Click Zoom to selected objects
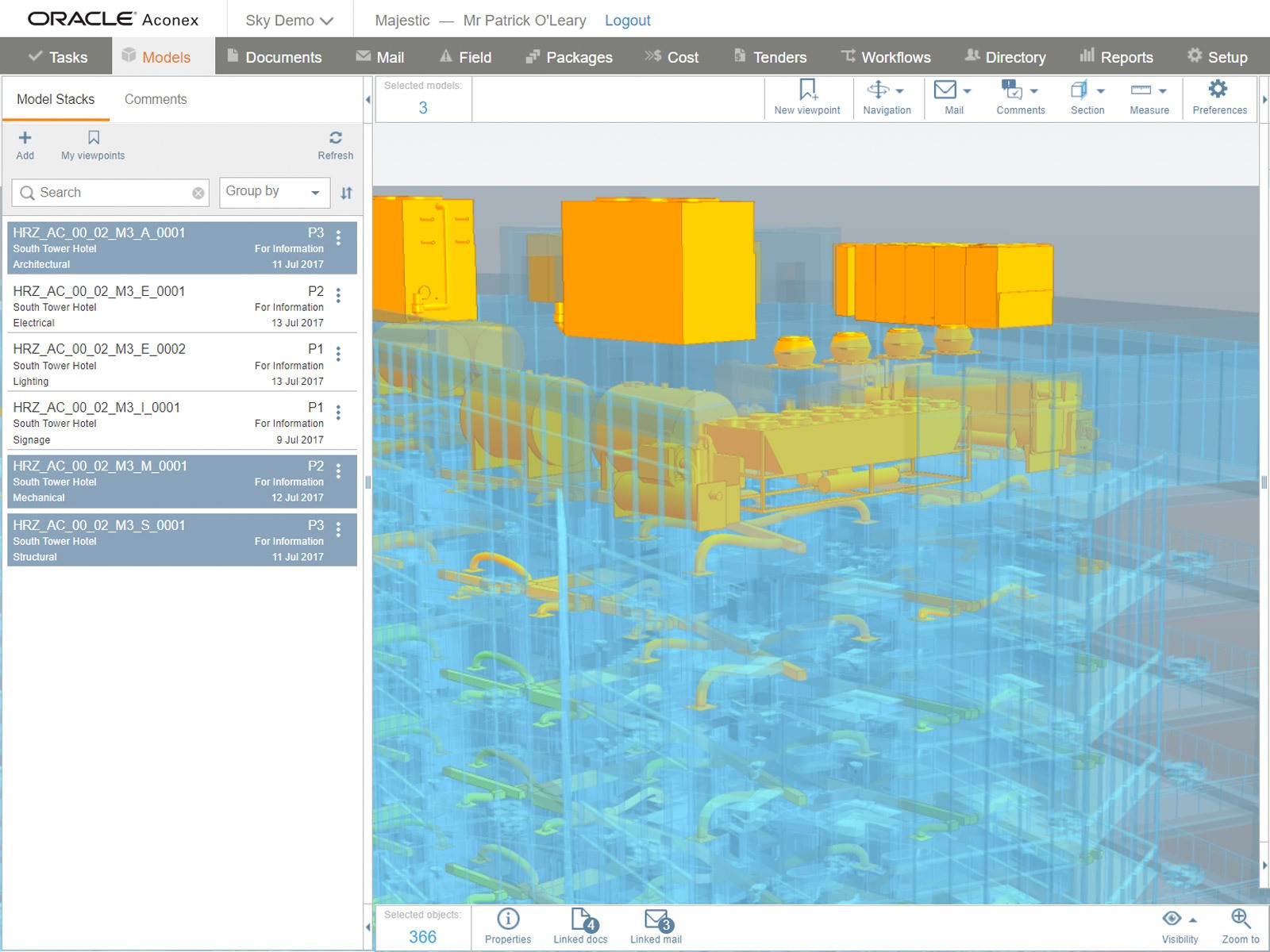Image resolution: width=1270 pixels, height=952 pixels. click(1240, 920)
